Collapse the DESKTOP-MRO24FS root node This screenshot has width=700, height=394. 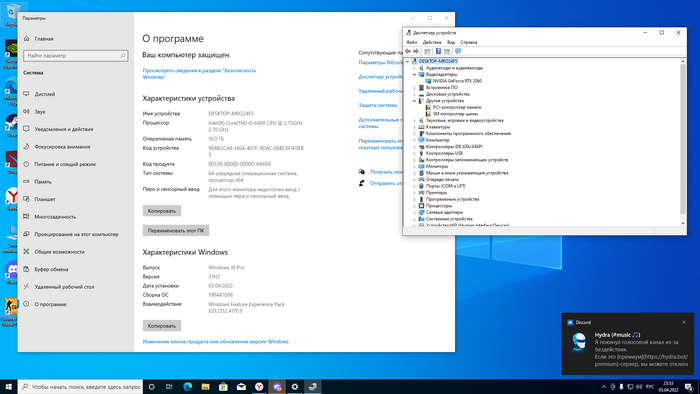pyautogui.click(x=407, y=61)
